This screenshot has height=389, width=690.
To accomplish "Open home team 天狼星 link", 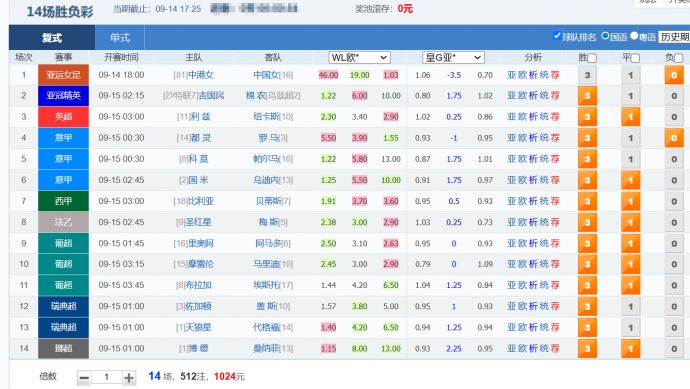I will [199, 327].
